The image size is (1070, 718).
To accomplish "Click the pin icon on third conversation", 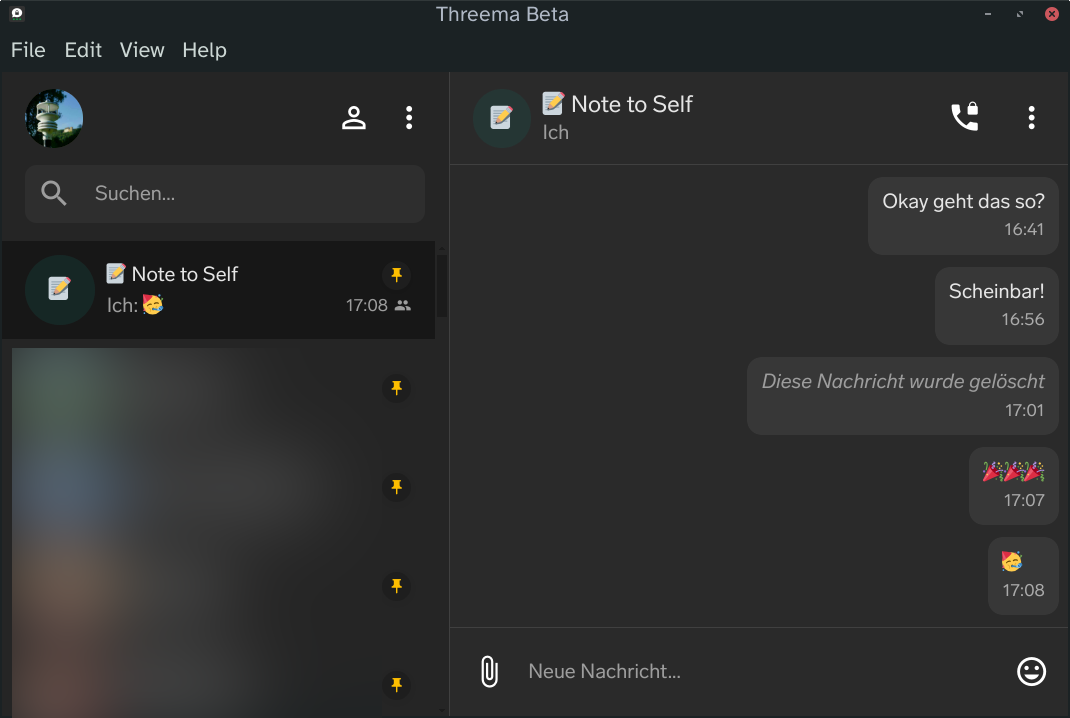I will click(x=397, y=487).
